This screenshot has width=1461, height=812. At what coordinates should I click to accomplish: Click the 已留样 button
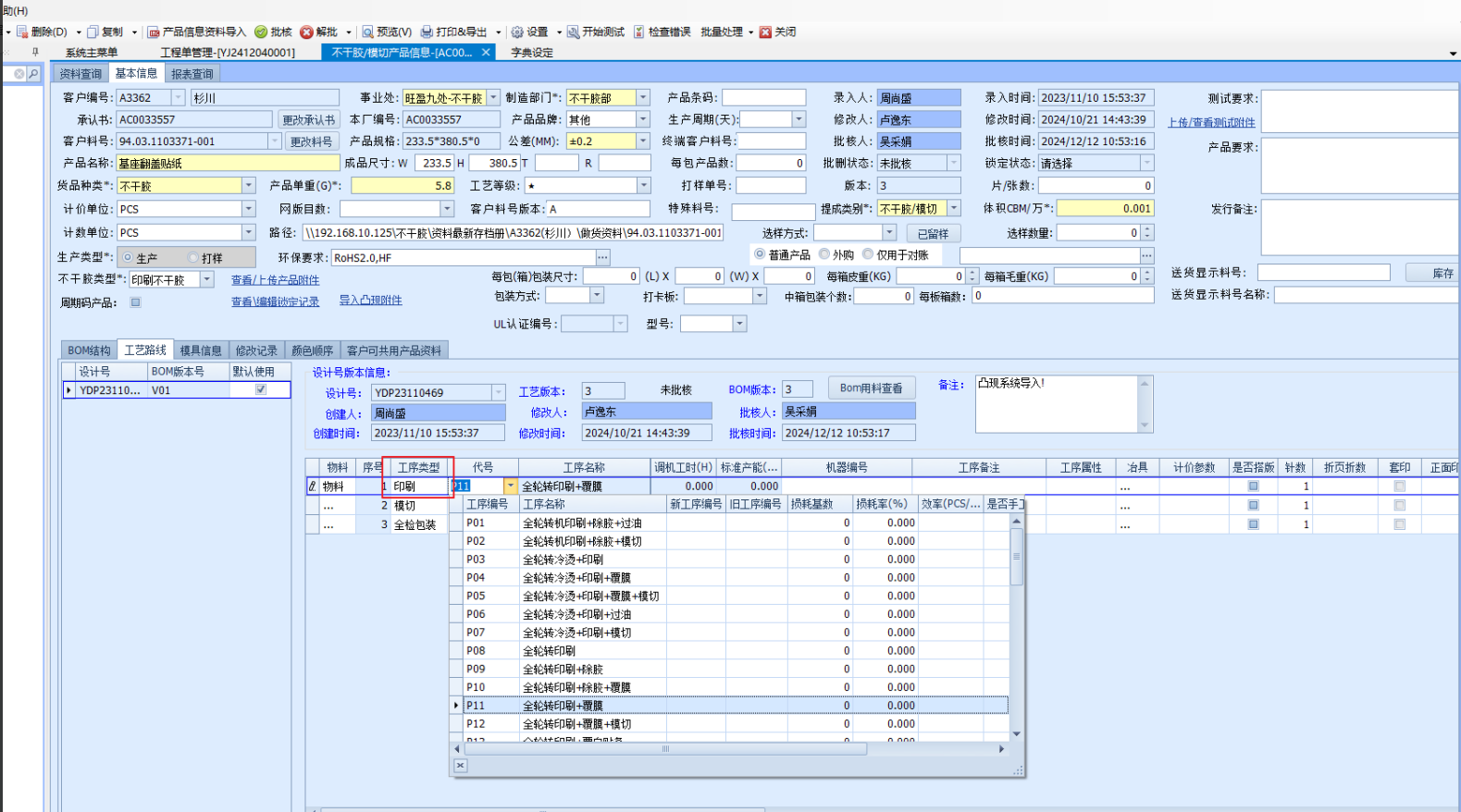click(x=934, y=234)
